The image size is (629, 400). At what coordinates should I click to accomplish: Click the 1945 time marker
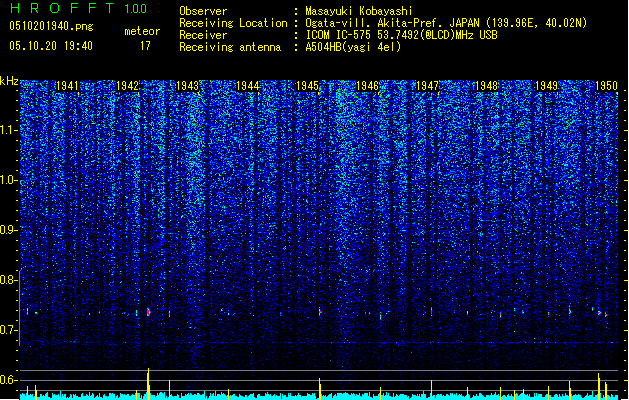pos(307,86)
